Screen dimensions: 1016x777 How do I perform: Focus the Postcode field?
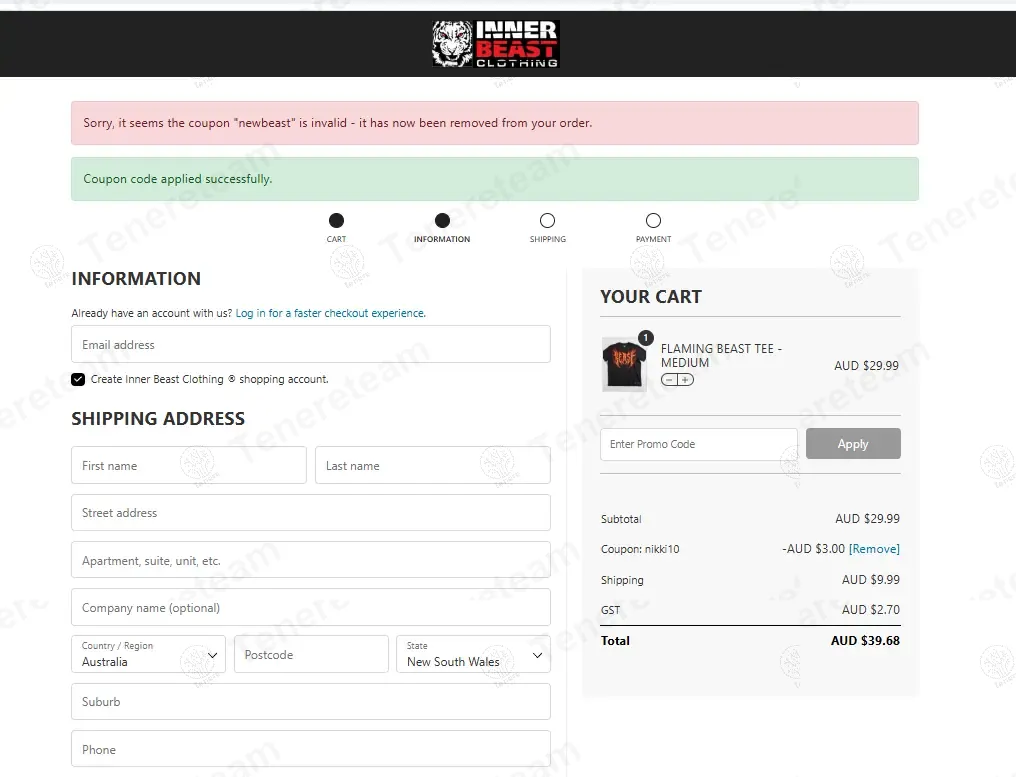pos(311,654)
